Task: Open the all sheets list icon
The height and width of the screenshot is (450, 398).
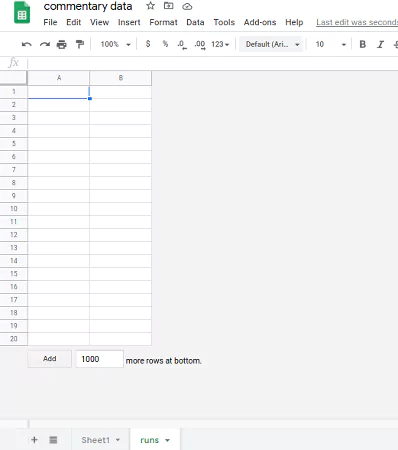Action: [53, 440]
